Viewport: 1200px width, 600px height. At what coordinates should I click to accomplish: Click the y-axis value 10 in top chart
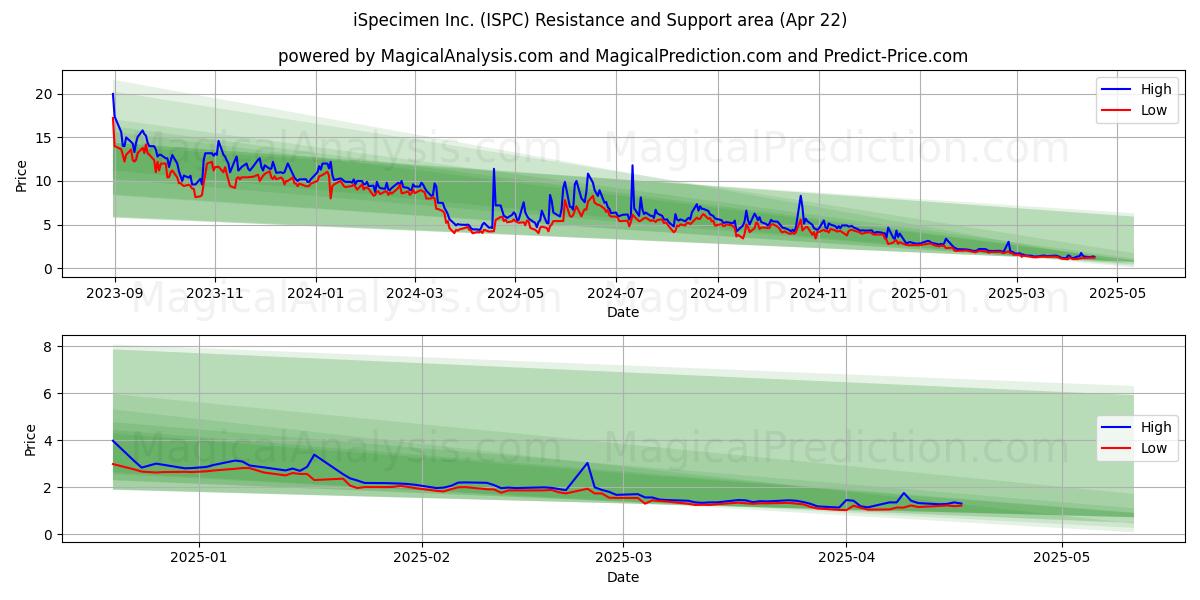pos(44,182)
